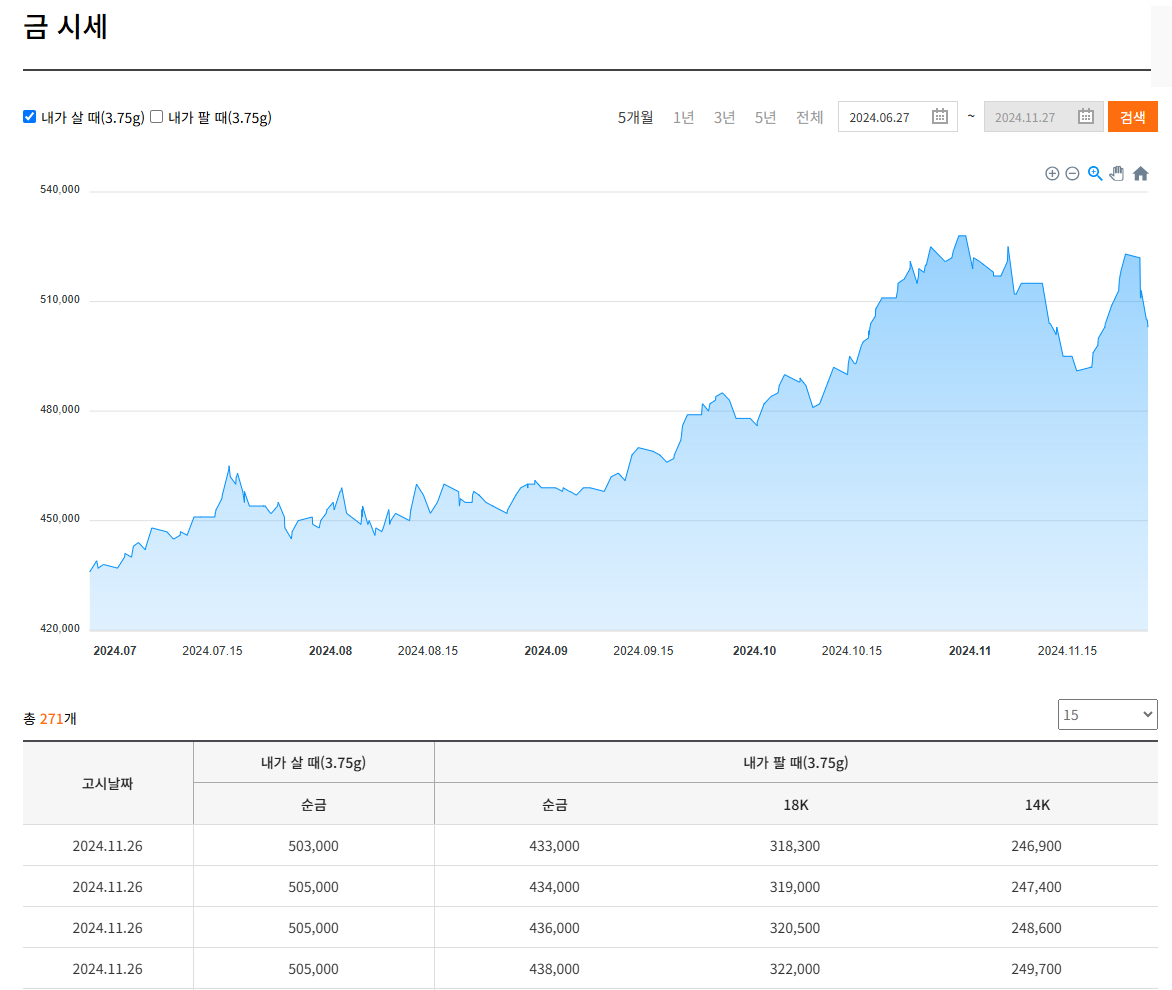This screenshot has height=990, width=1172.
Task: Click the 322,000 18K price cell
Action: pyautogui.click(x=795, y=969)
